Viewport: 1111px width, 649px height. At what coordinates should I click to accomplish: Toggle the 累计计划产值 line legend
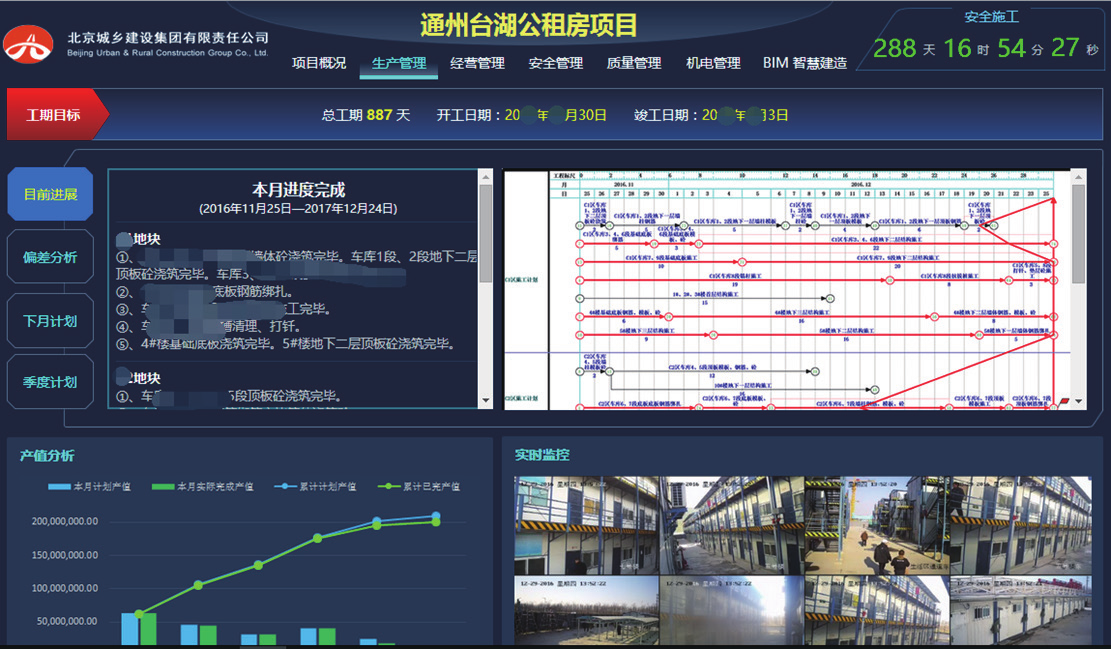313,487
